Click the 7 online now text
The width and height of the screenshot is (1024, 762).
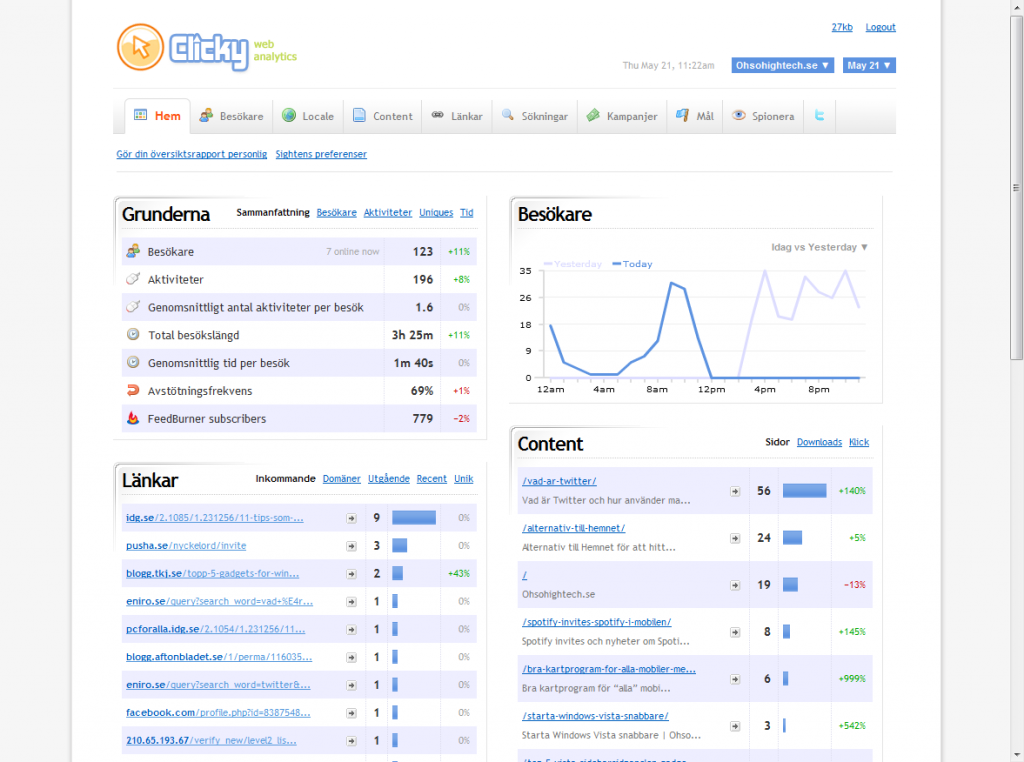(353, 252)
